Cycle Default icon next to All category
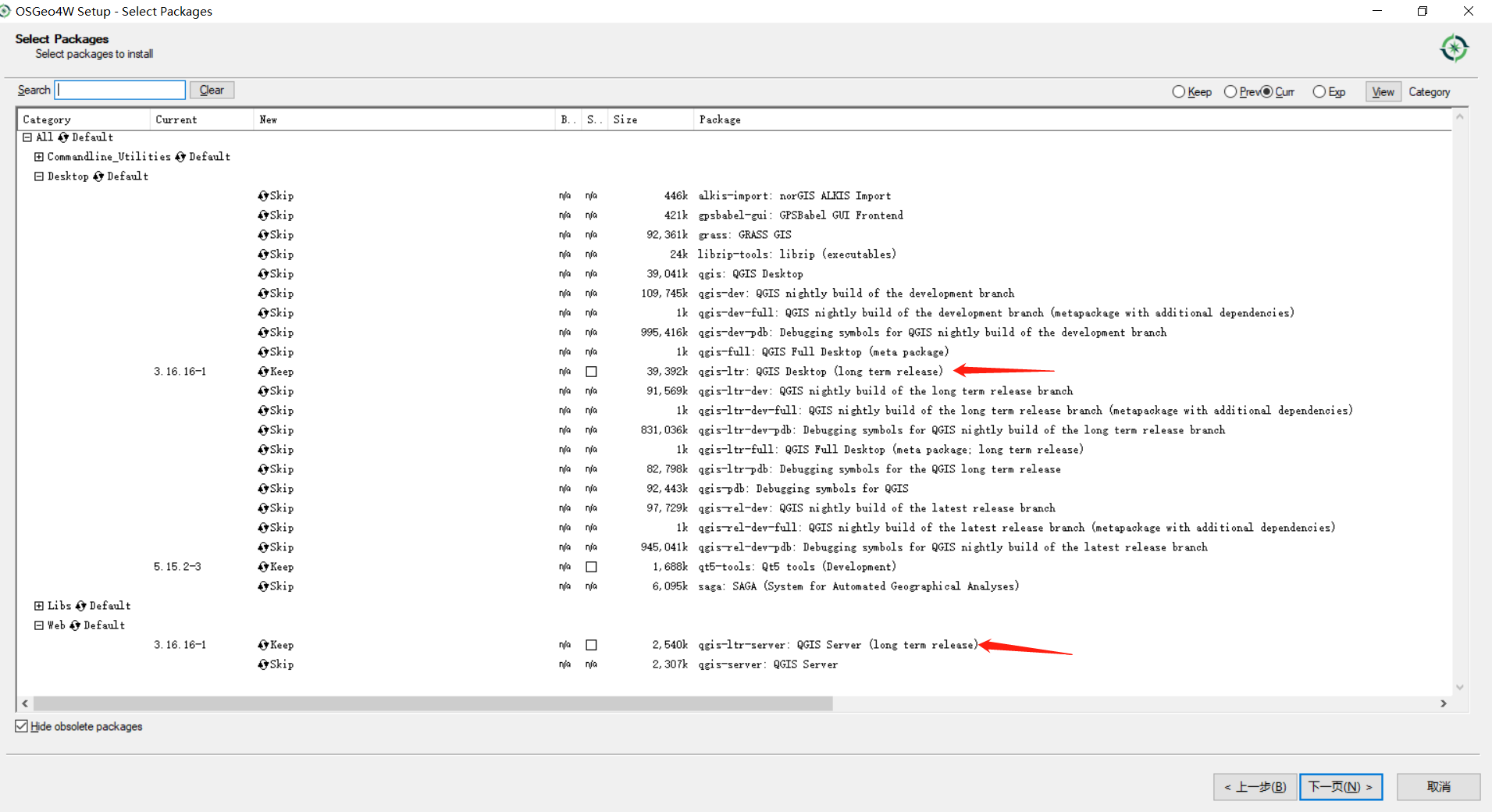This screenshot has width=1492, height=812. coord(63,137)
